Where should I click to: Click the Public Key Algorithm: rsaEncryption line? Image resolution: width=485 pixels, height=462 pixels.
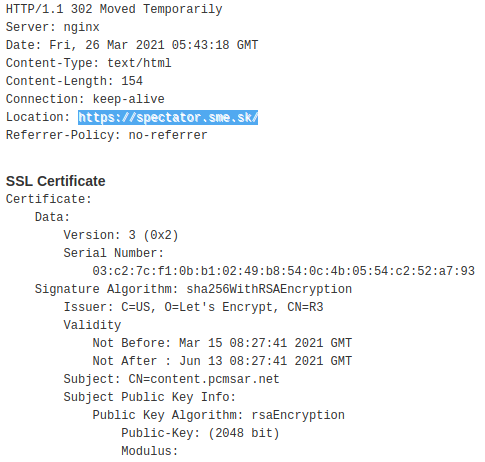[219, 415]
